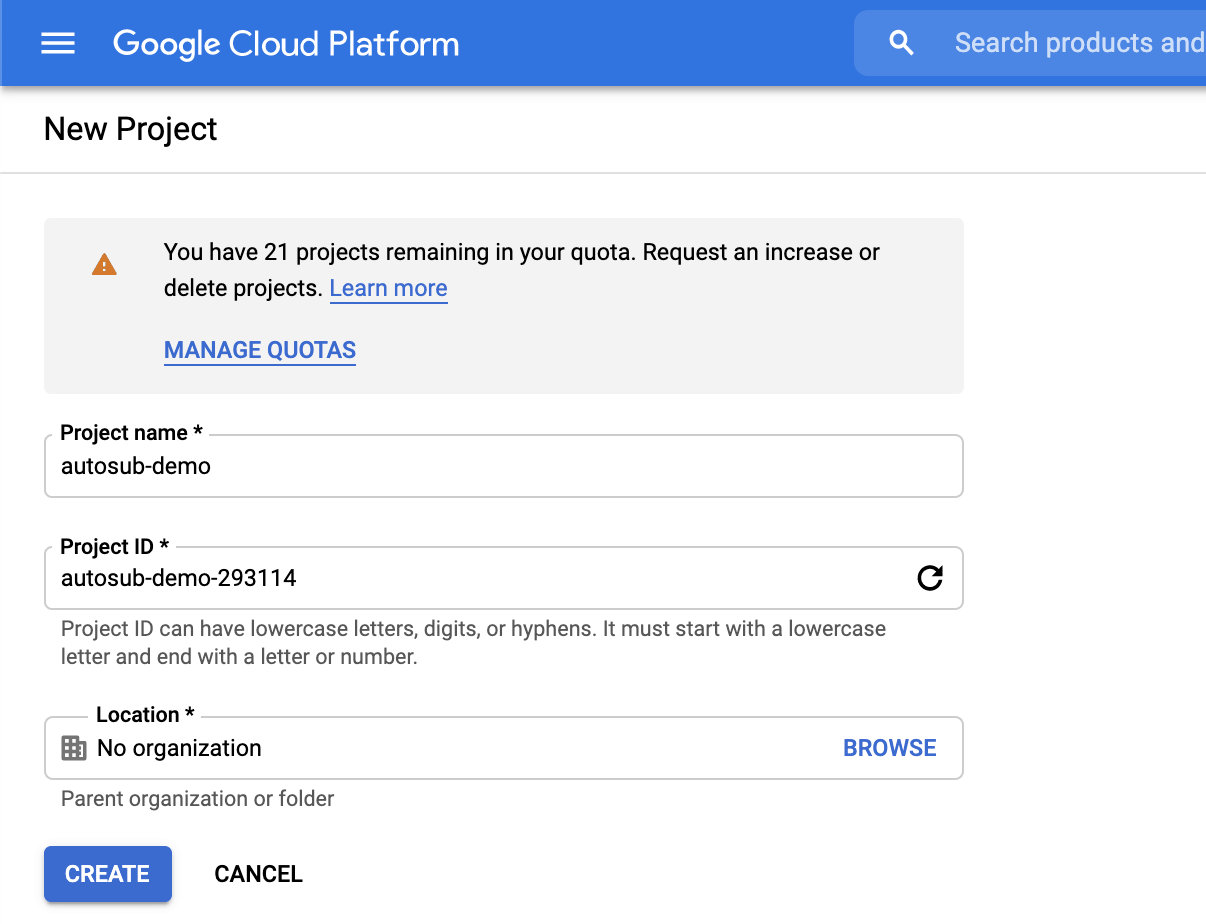Click into the Project name field

pyautogui.click(x=503, y=467)
